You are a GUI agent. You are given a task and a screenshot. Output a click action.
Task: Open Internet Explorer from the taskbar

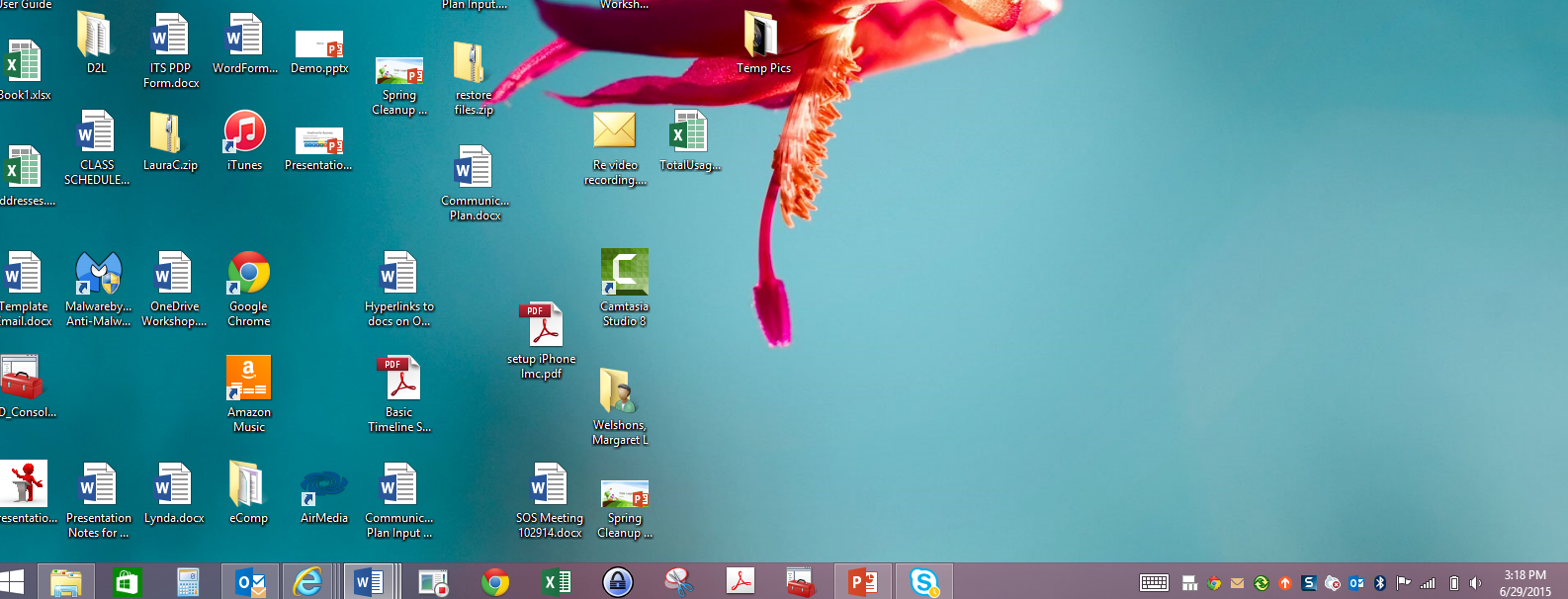pos(307,582)
